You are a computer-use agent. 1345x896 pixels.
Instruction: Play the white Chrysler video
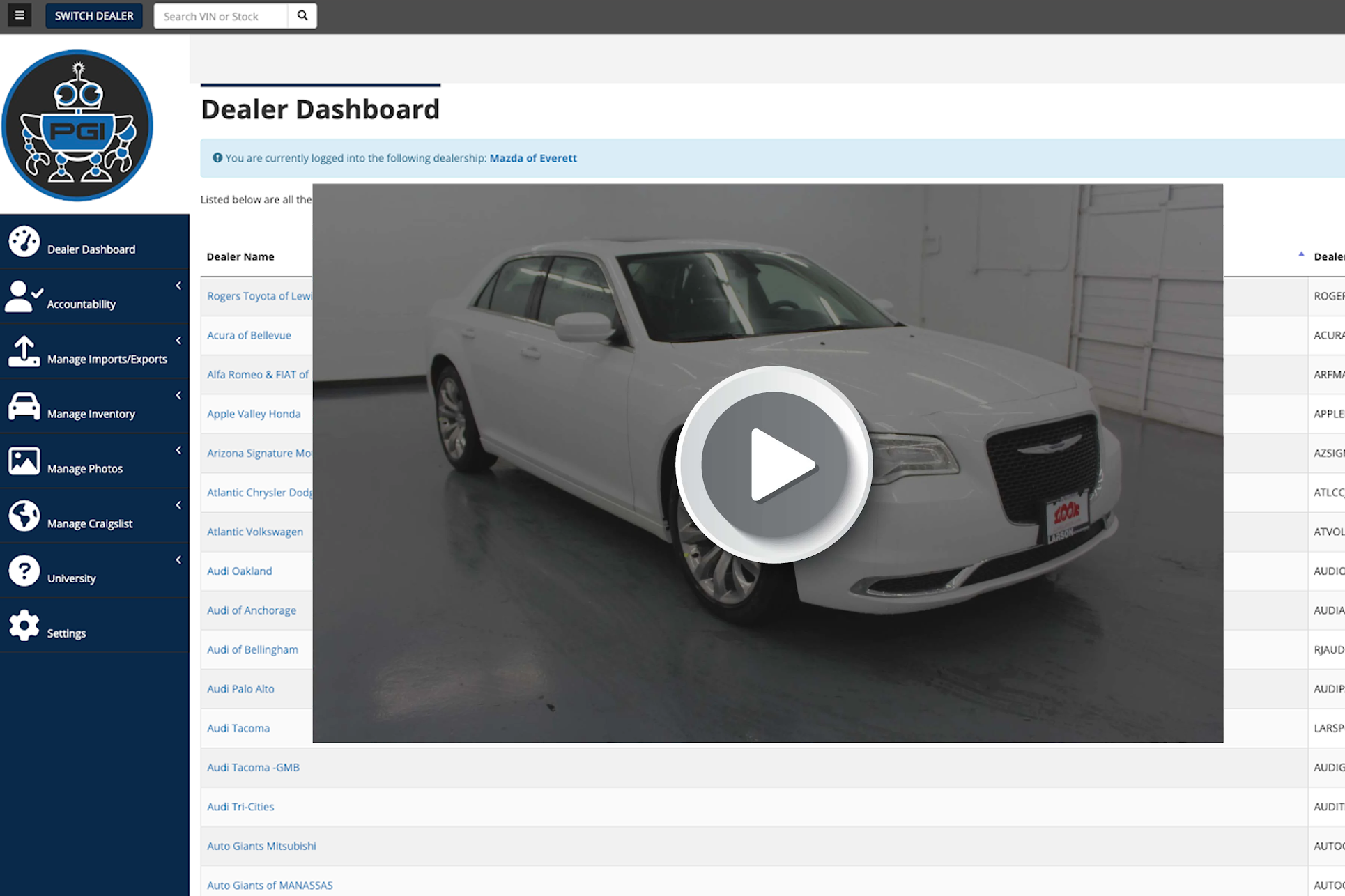pos(774,464)
